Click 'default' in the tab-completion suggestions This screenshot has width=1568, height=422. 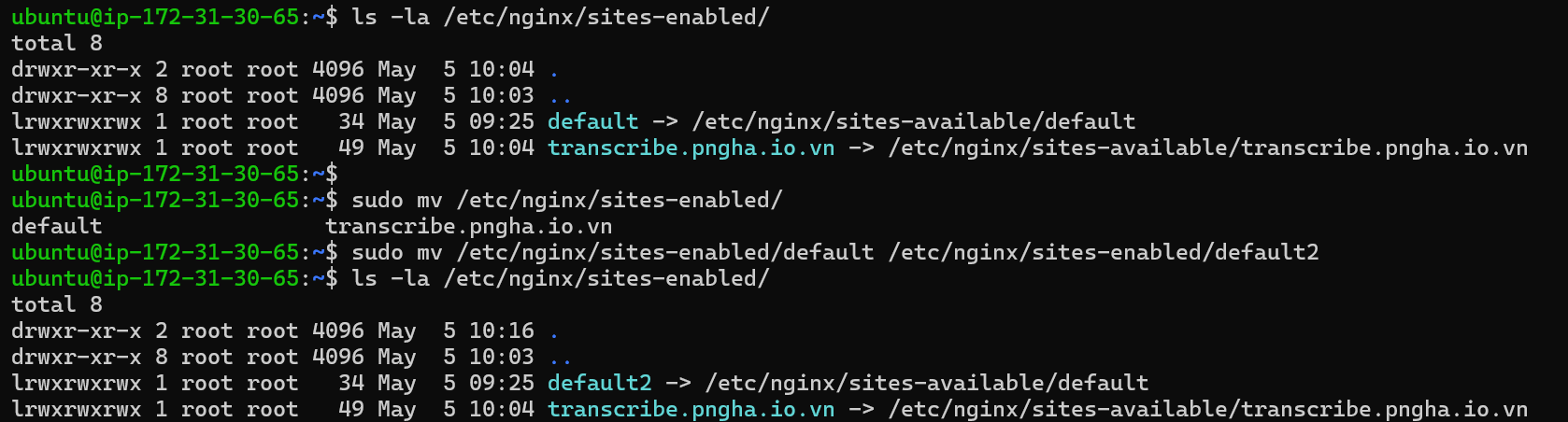(x=56, y=226)
